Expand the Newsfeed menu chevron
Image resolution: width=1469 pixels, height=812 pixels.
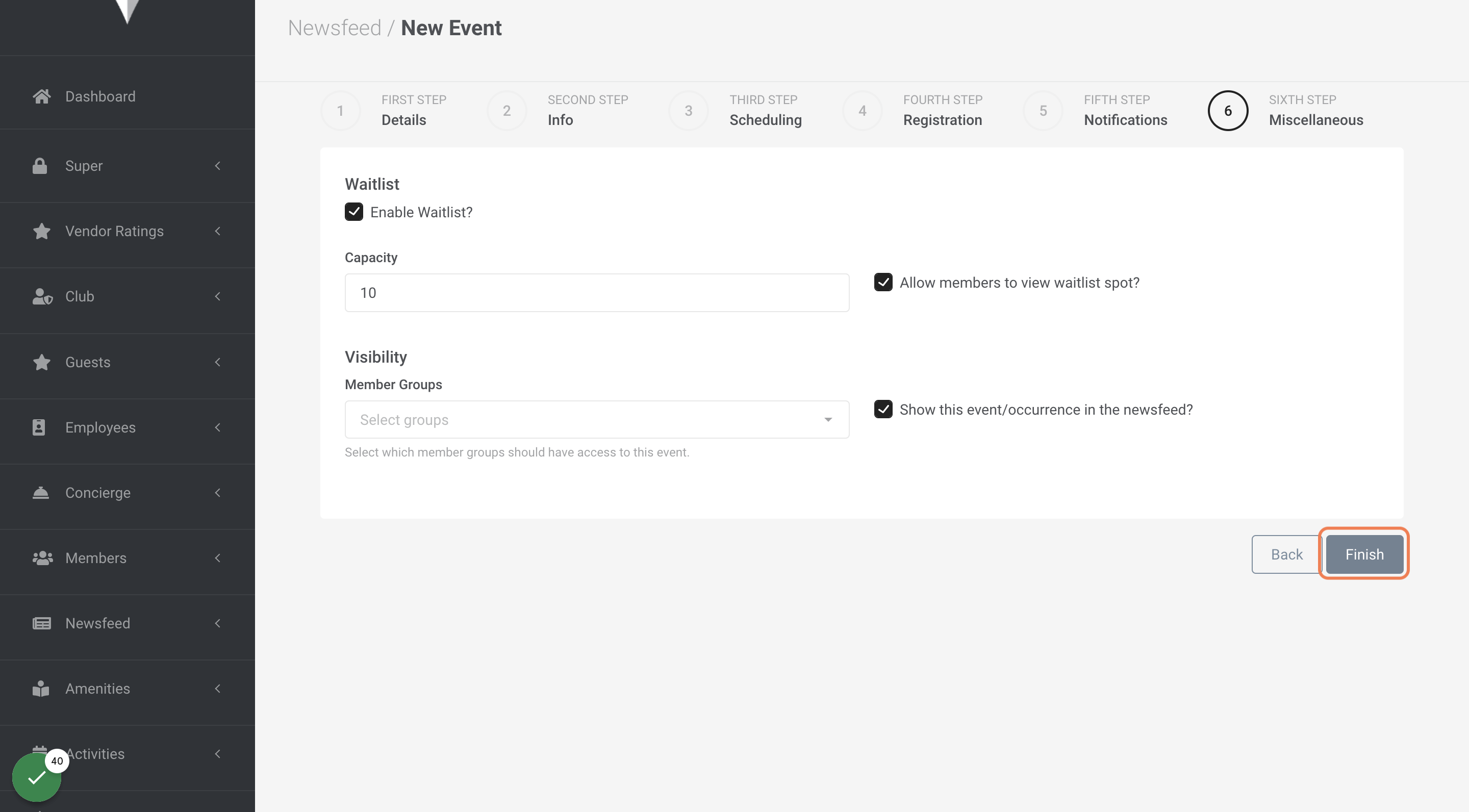(217, 623)
